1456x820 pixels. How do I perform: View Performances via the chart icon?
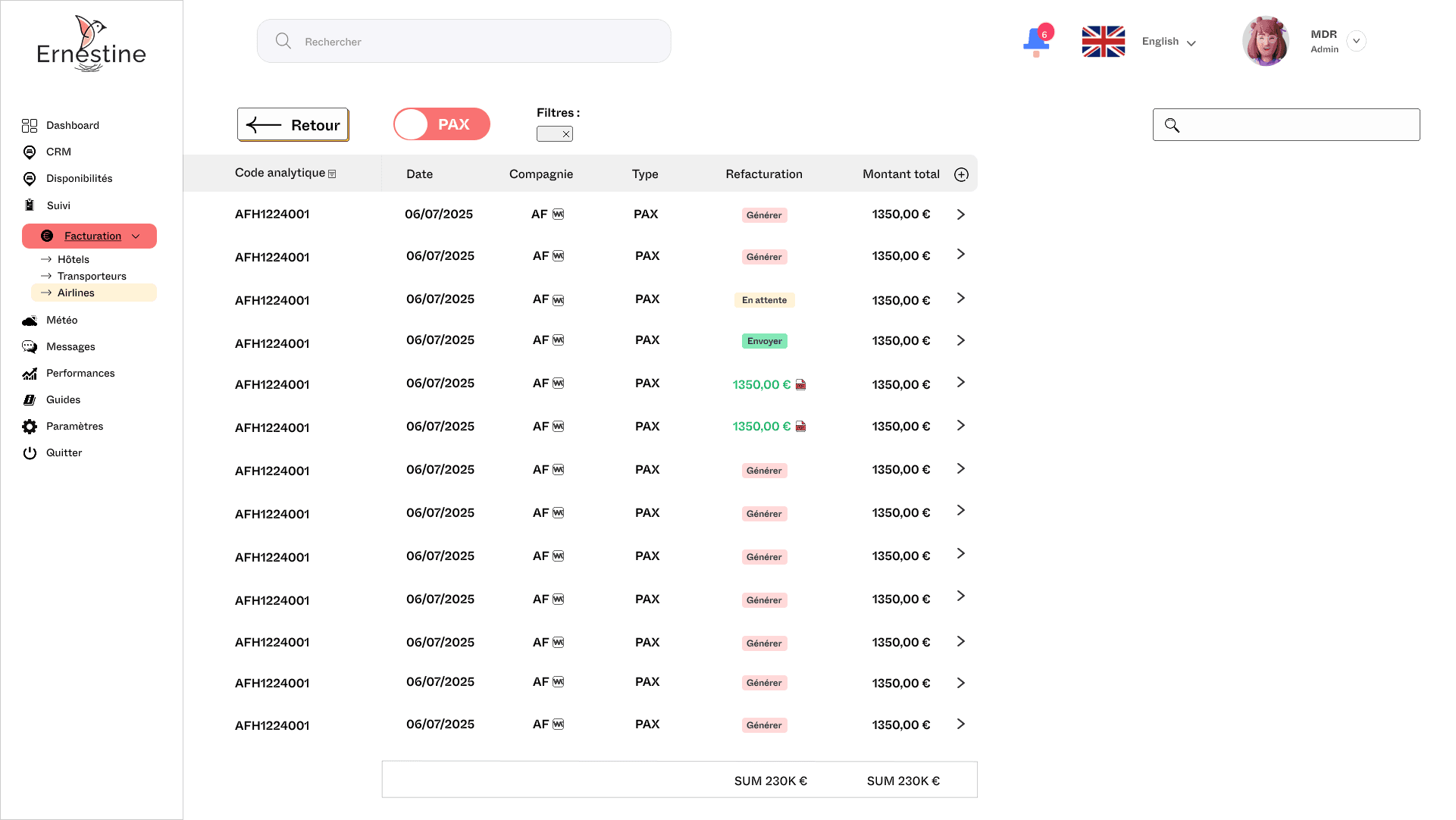coord(30,374)
